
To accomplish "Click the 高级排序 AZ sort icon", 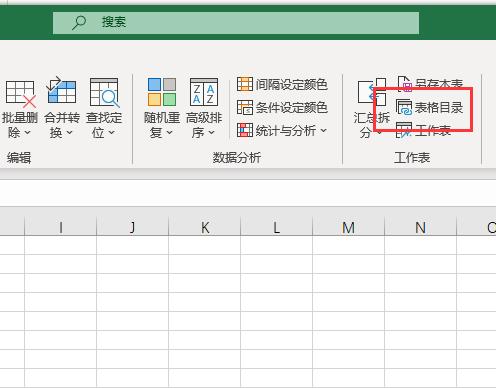I will coord(204,92).
